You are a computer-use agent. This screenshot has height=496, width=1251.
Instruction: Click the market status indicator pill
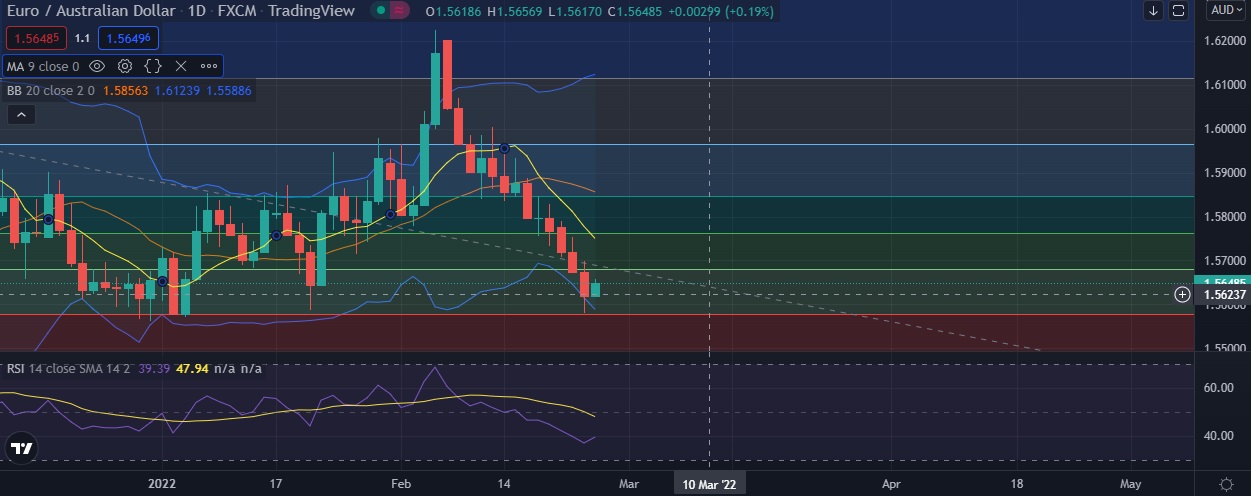pyautogui.click(x=392, y=11)
